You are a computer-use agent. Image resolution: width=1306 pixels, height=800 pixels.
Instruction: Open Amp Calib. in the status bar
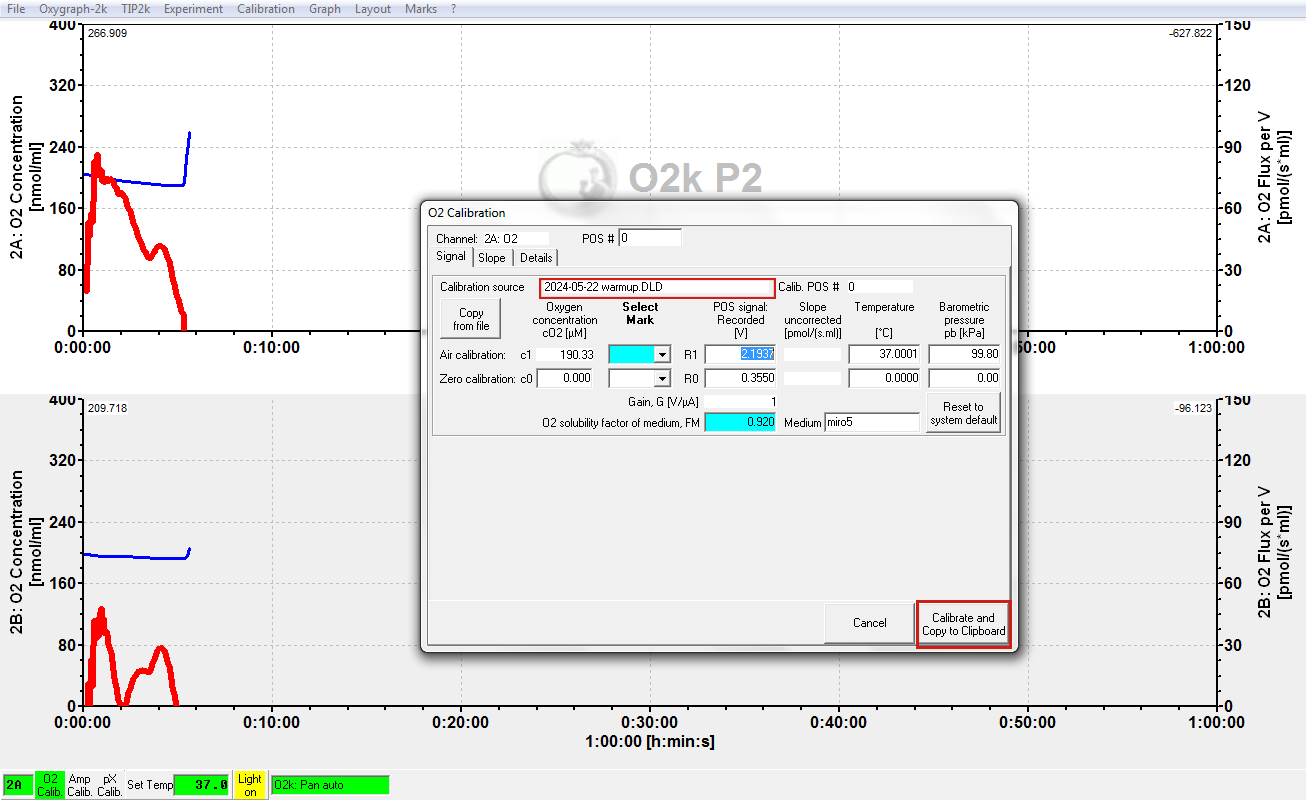point(80,785)
